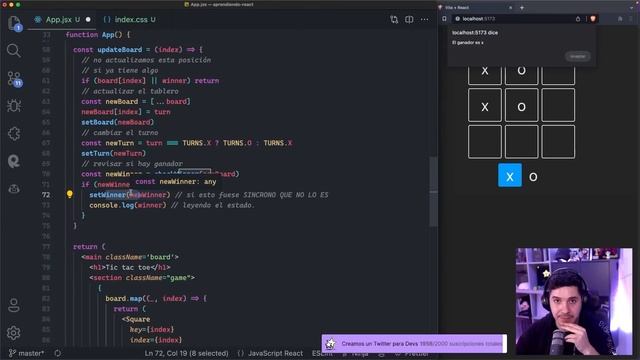The image size is (640, 360).
Task: Click the unsaved dot on App.jsx tab
Action: click(88, 20)
